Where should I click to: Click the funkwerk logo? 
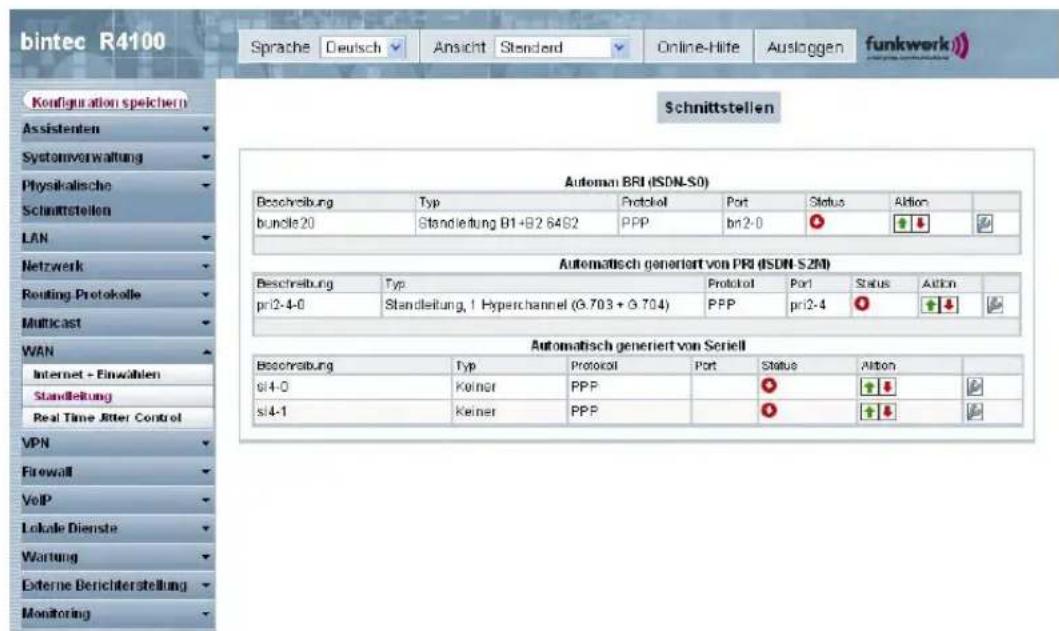pyautogui.click(x=917, y=47)
